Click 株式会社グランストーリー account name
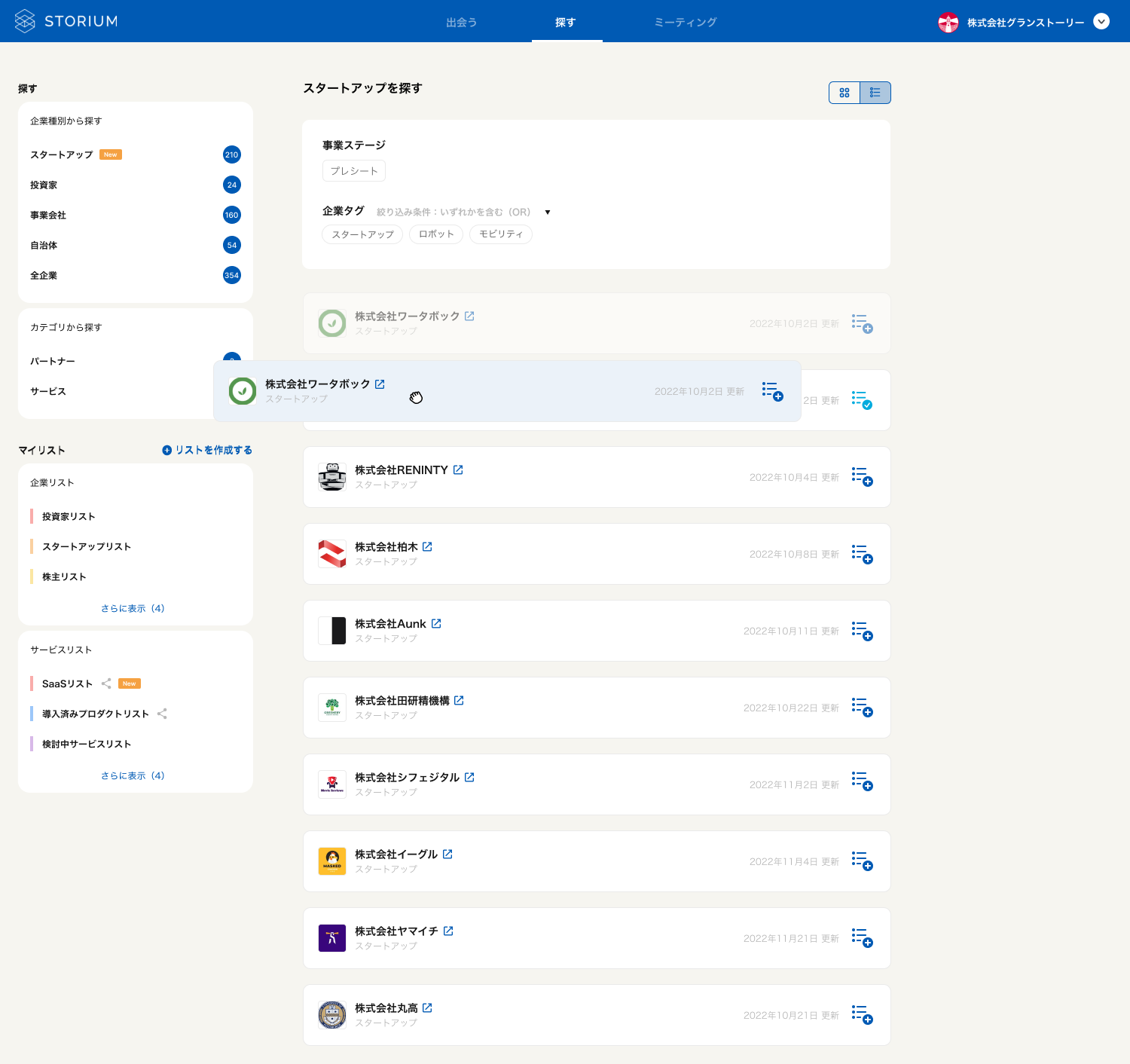This screenshot has width=1130, height=1064. pos(1026,23)
